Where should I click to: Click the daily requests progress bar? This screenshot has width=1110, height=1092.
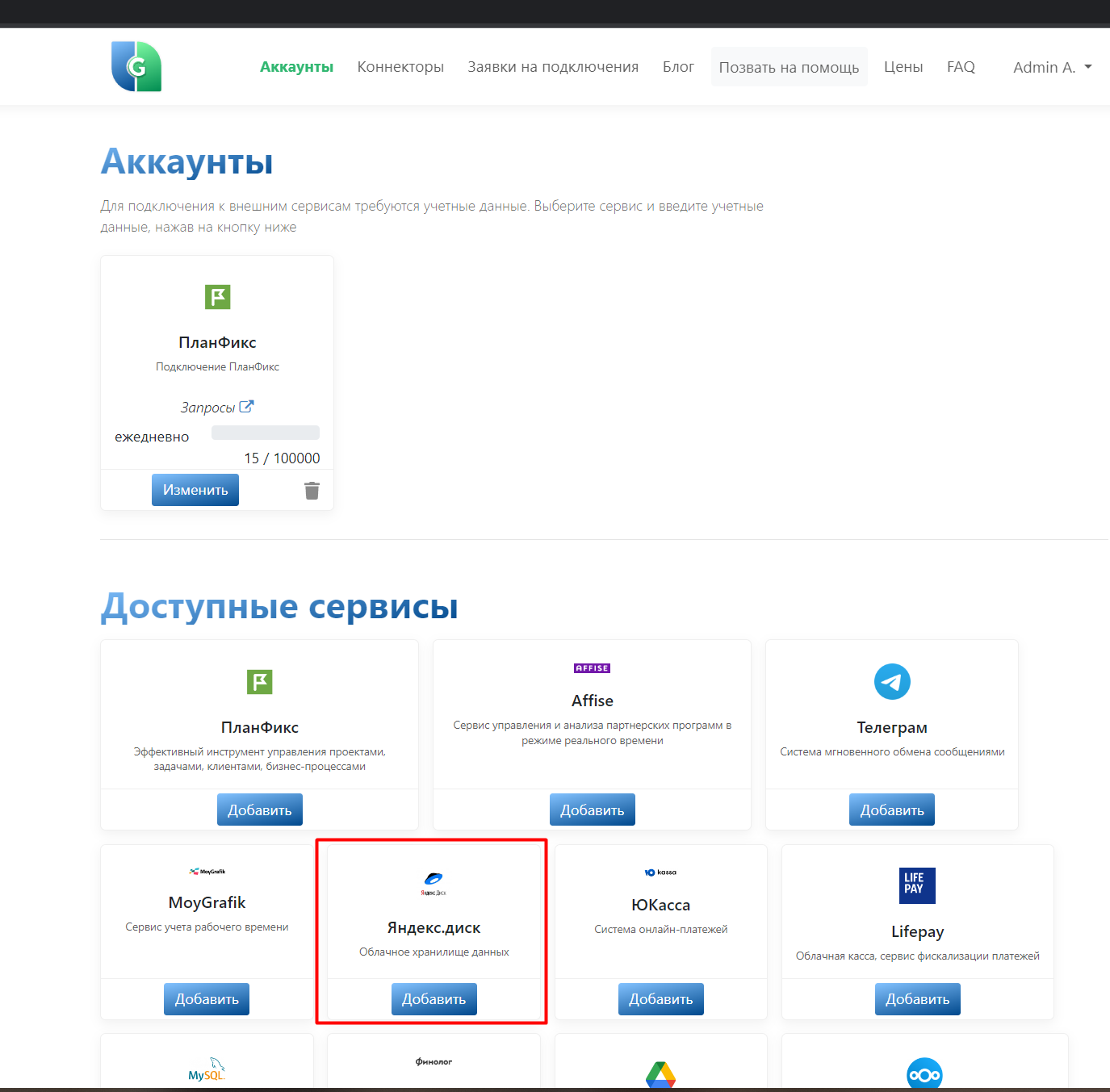[x=266, y=433]
